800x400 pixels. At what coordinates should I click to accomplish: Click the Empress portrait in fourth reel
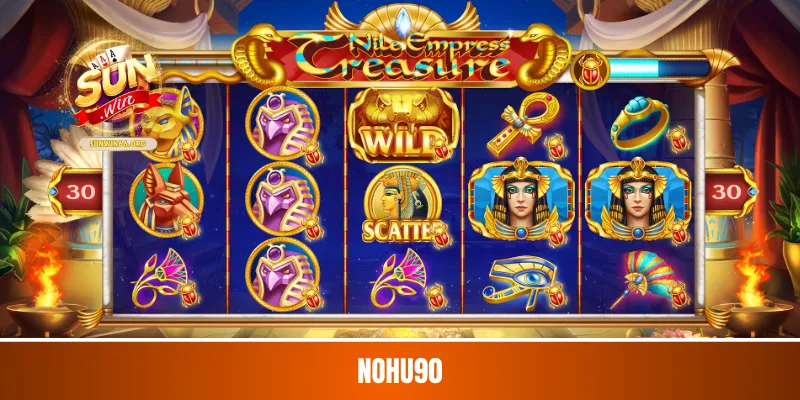click(521, 200)
